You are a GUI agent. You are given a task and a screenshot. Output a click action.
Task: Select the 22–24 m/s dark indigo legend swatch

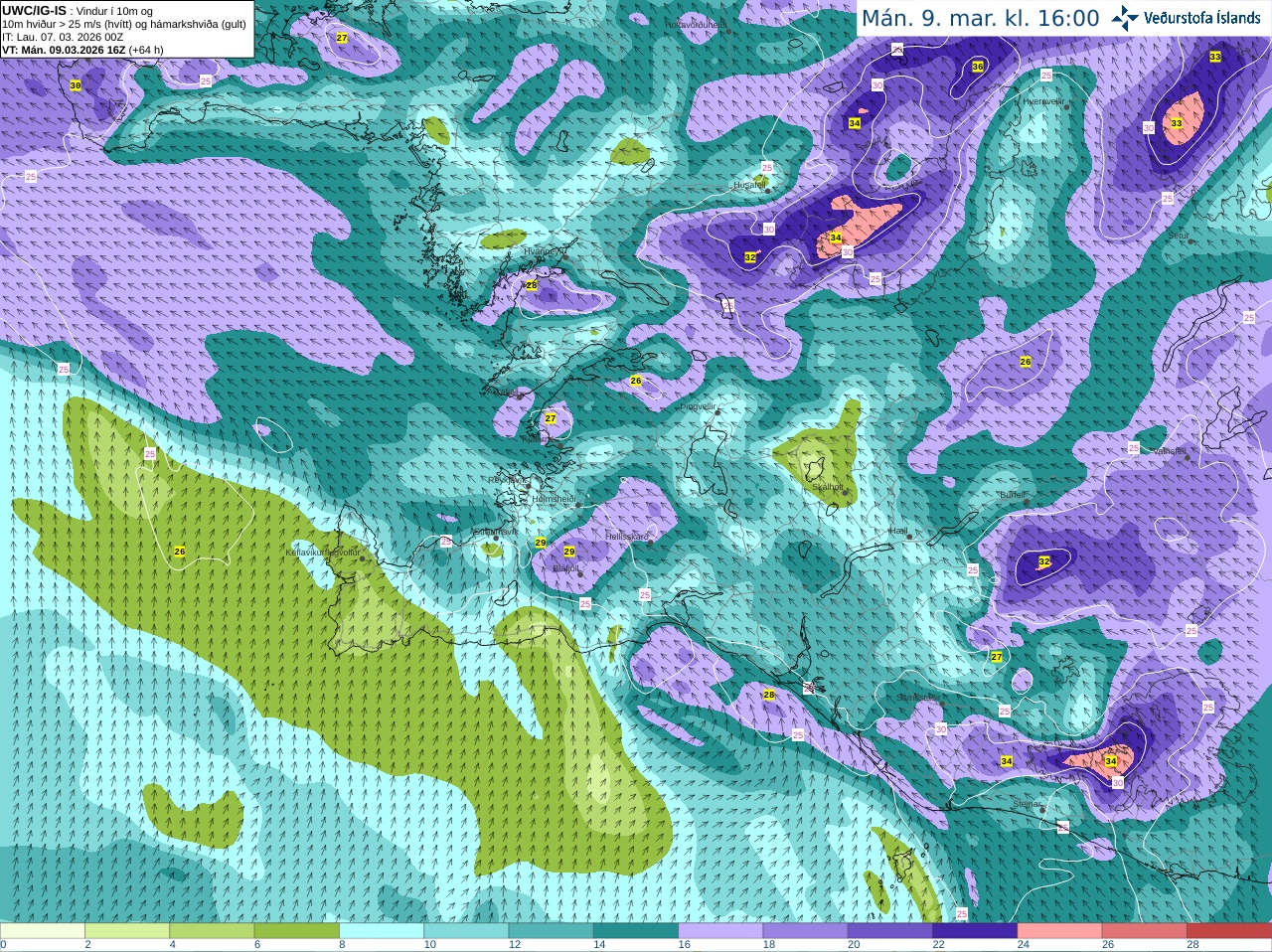click(x=975, y=931)
